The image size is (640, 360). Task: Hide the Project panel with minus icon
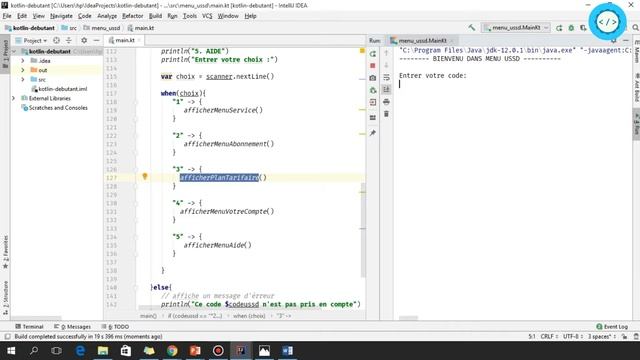click(x=96, y=40)
